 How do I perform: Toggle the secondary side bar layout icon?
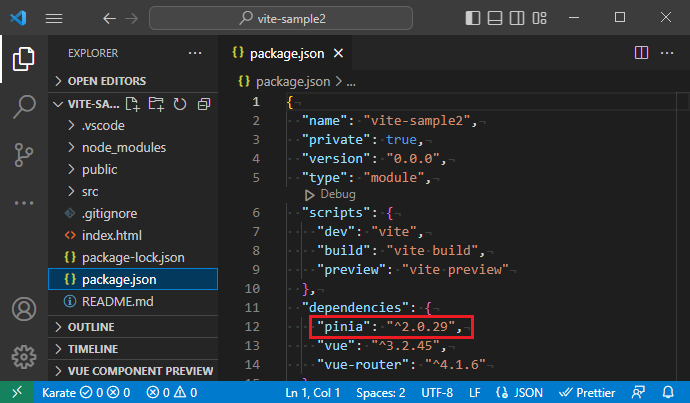tap(517, 18)
